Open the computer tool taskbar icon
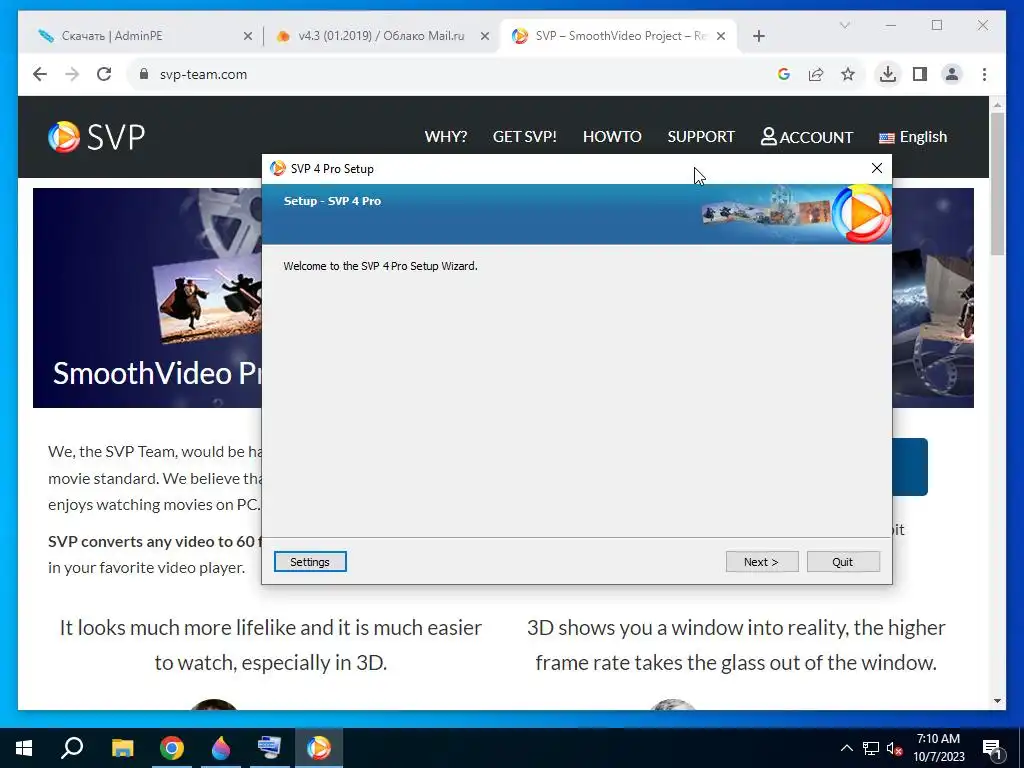Viewport: 1024px width, 768px height. coord(269,748)
